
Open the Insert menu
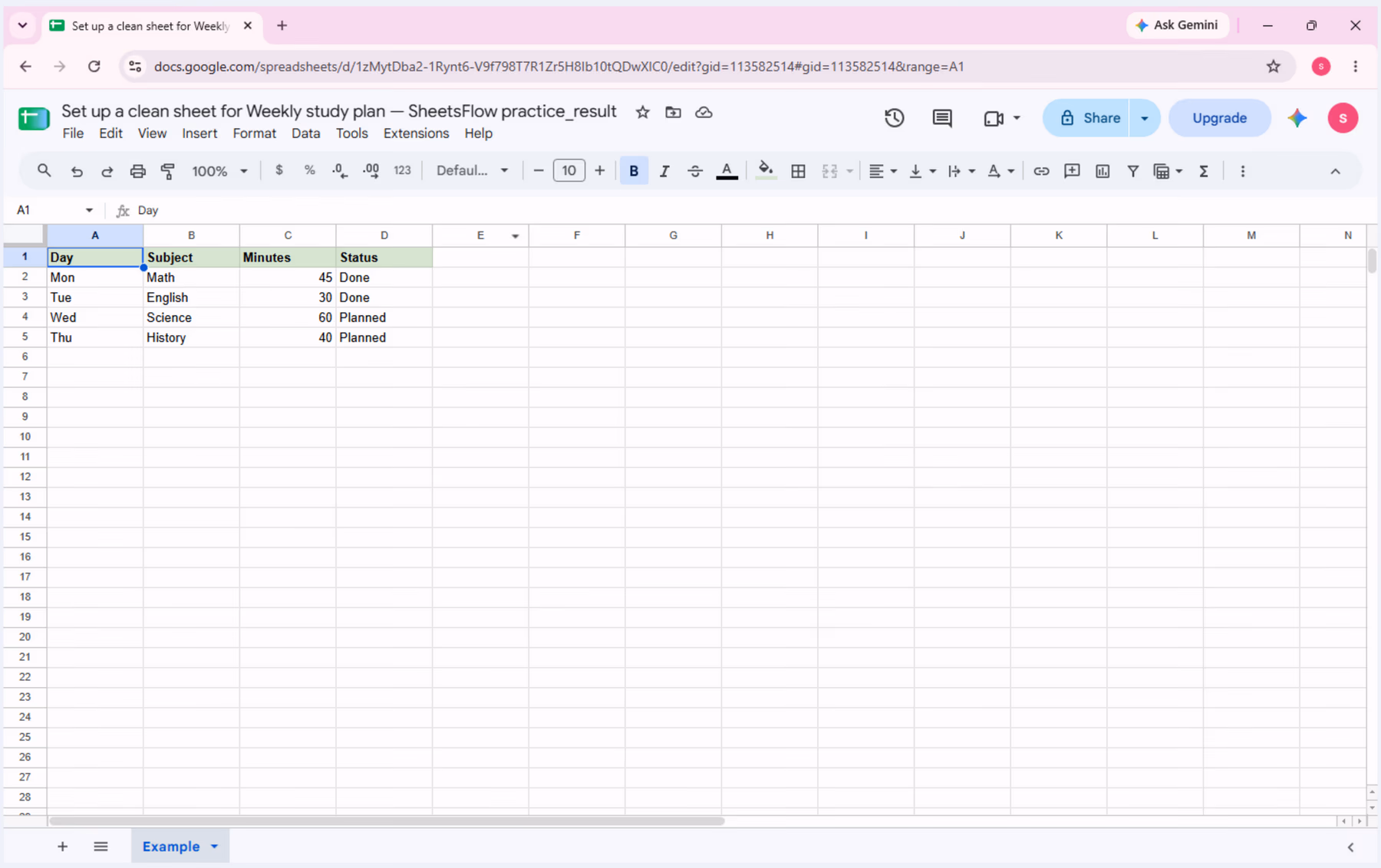[199, 133]
